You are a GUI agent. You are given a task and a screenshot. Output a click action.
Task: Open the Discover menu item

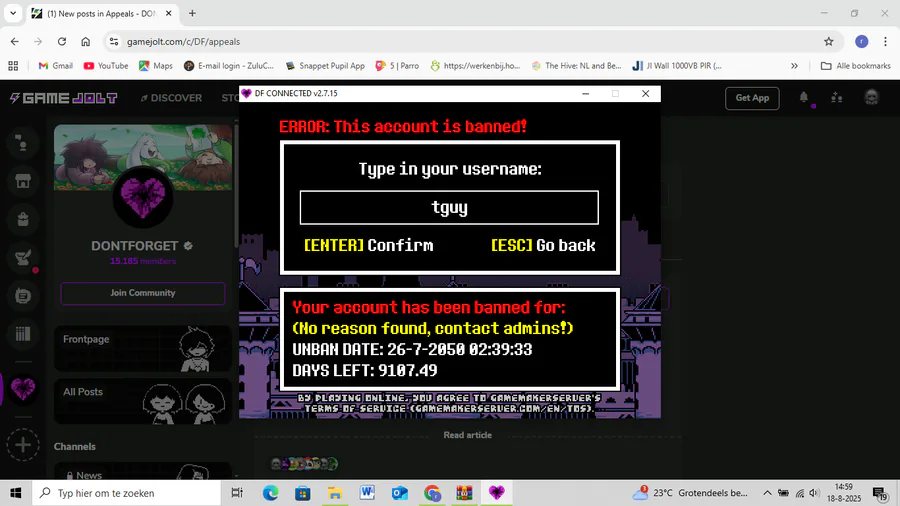(171, 98)
